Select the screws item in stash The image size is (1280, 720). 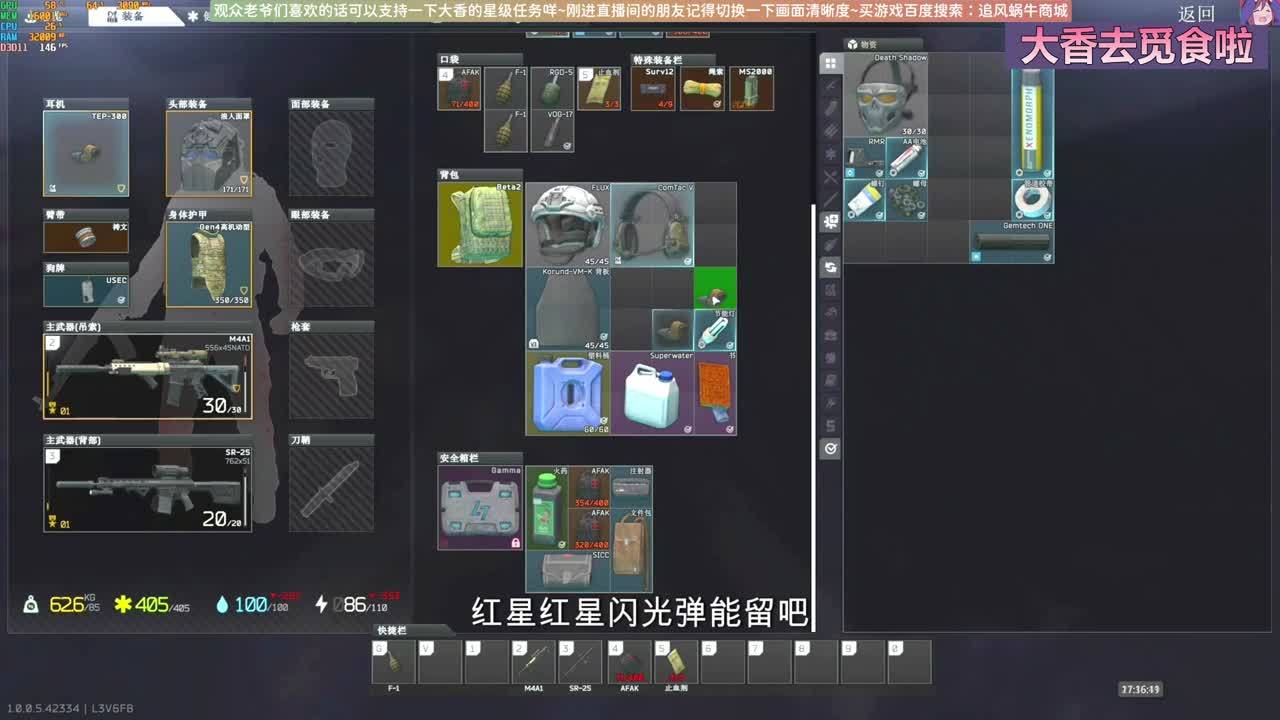point(865,200)
